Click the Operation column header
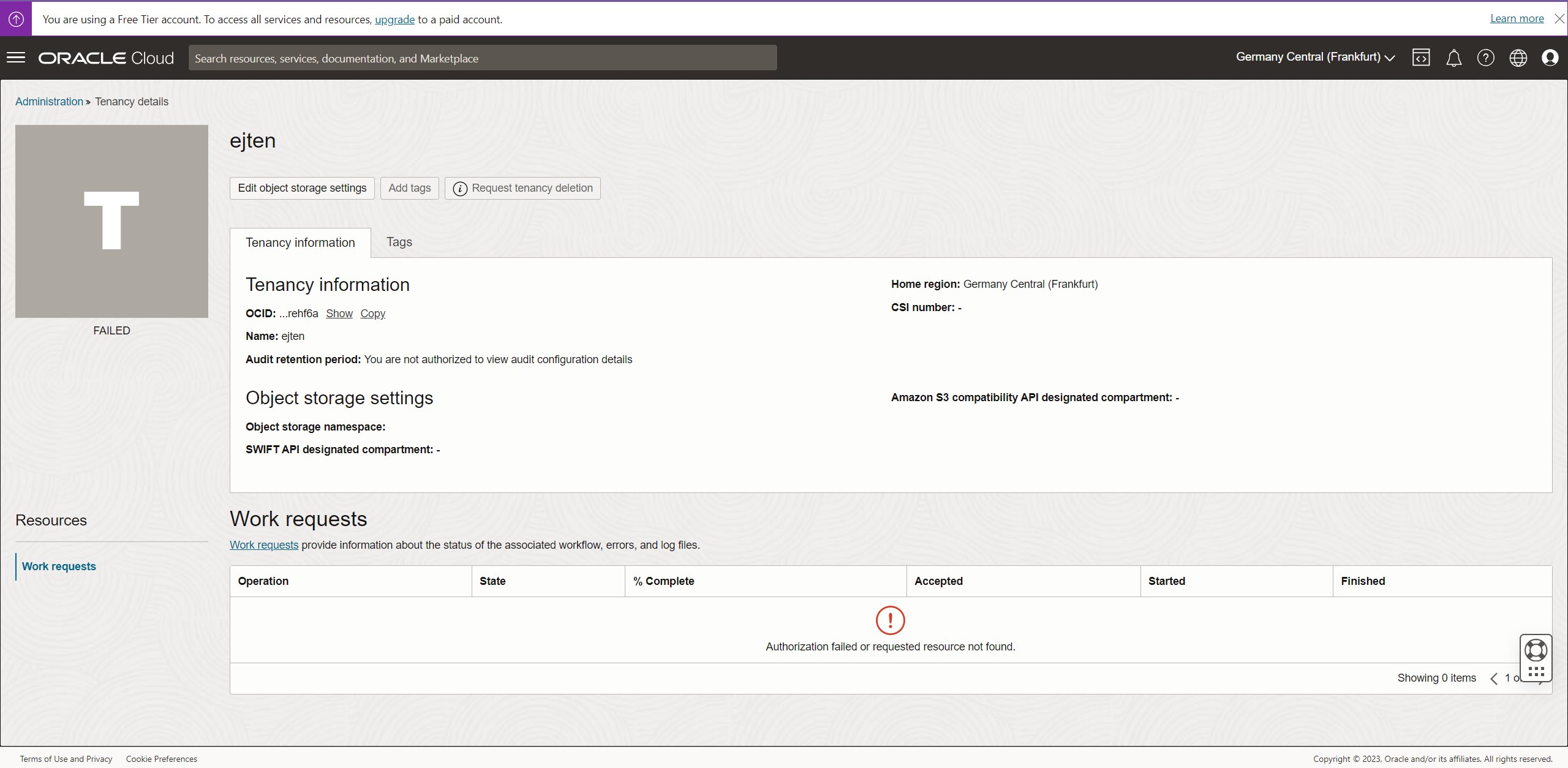The image size is (1568, 768). click(x=350, y=581)
